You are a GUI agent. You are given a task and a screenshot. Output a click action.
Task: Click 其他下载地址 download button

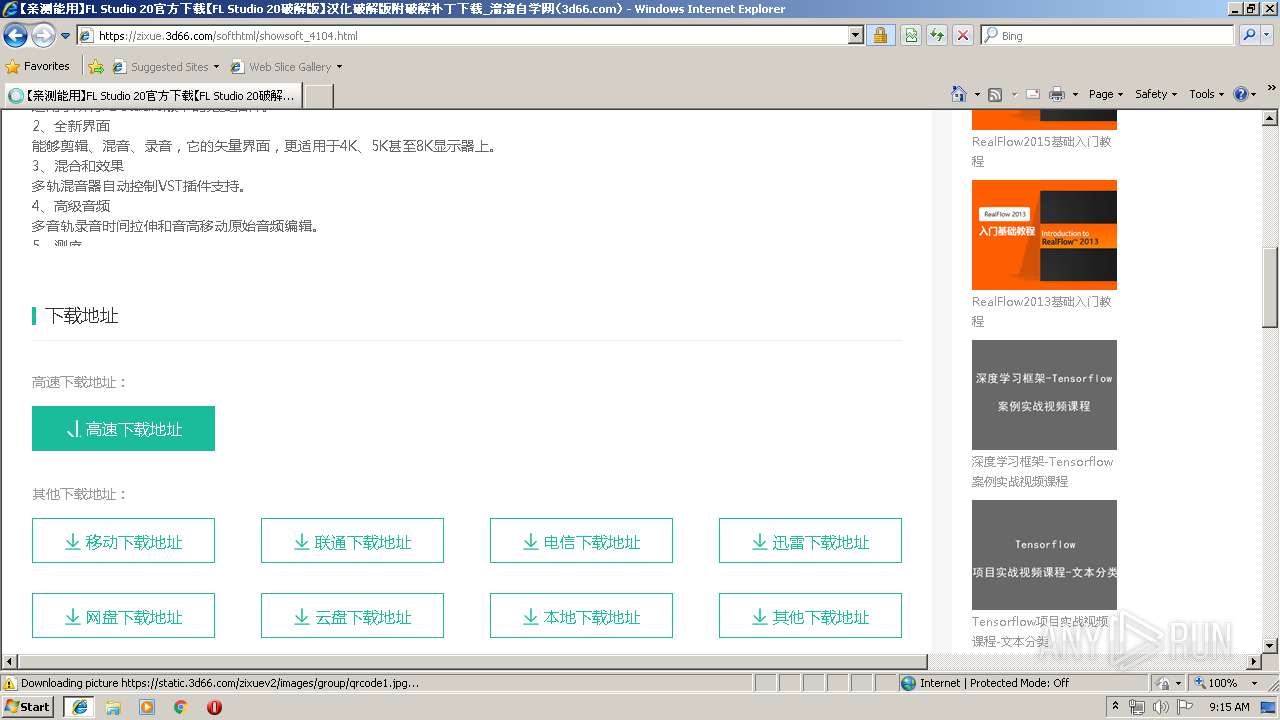click(810, 616)
